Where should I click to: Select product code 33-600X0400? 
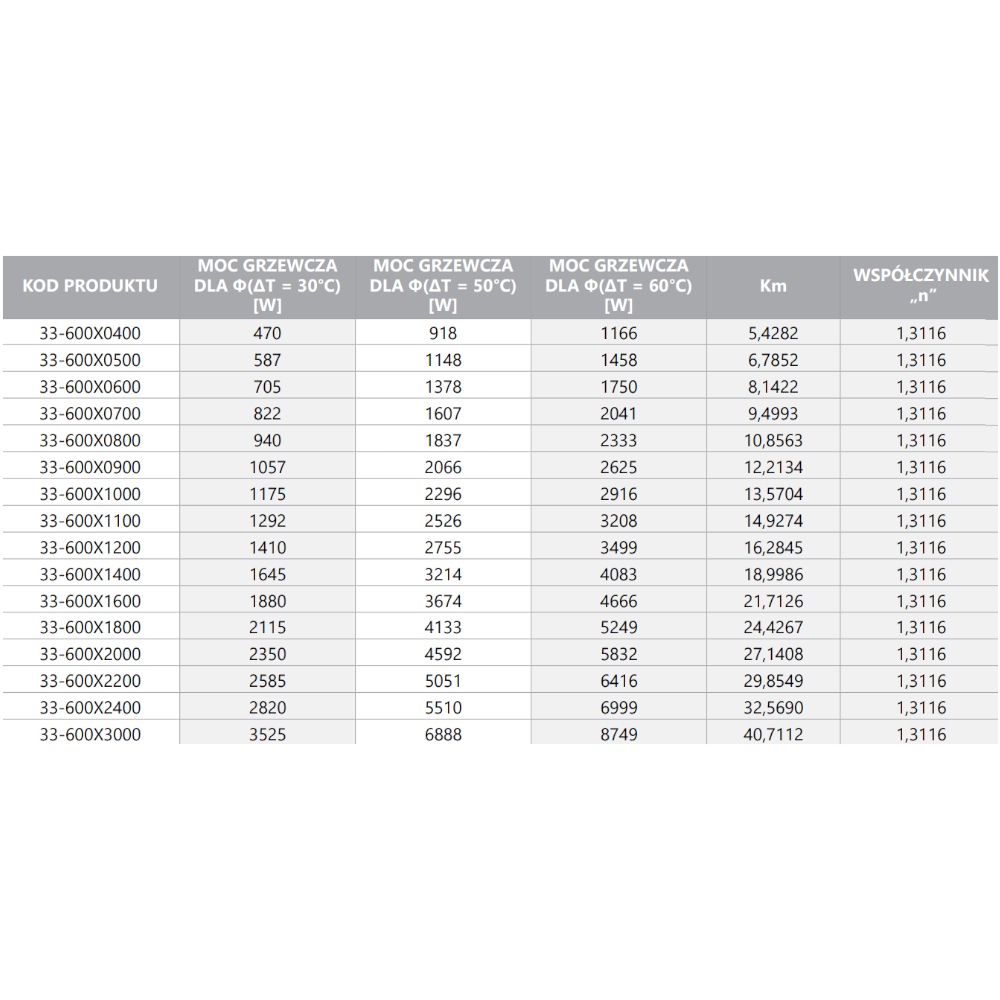click(90, 334)
